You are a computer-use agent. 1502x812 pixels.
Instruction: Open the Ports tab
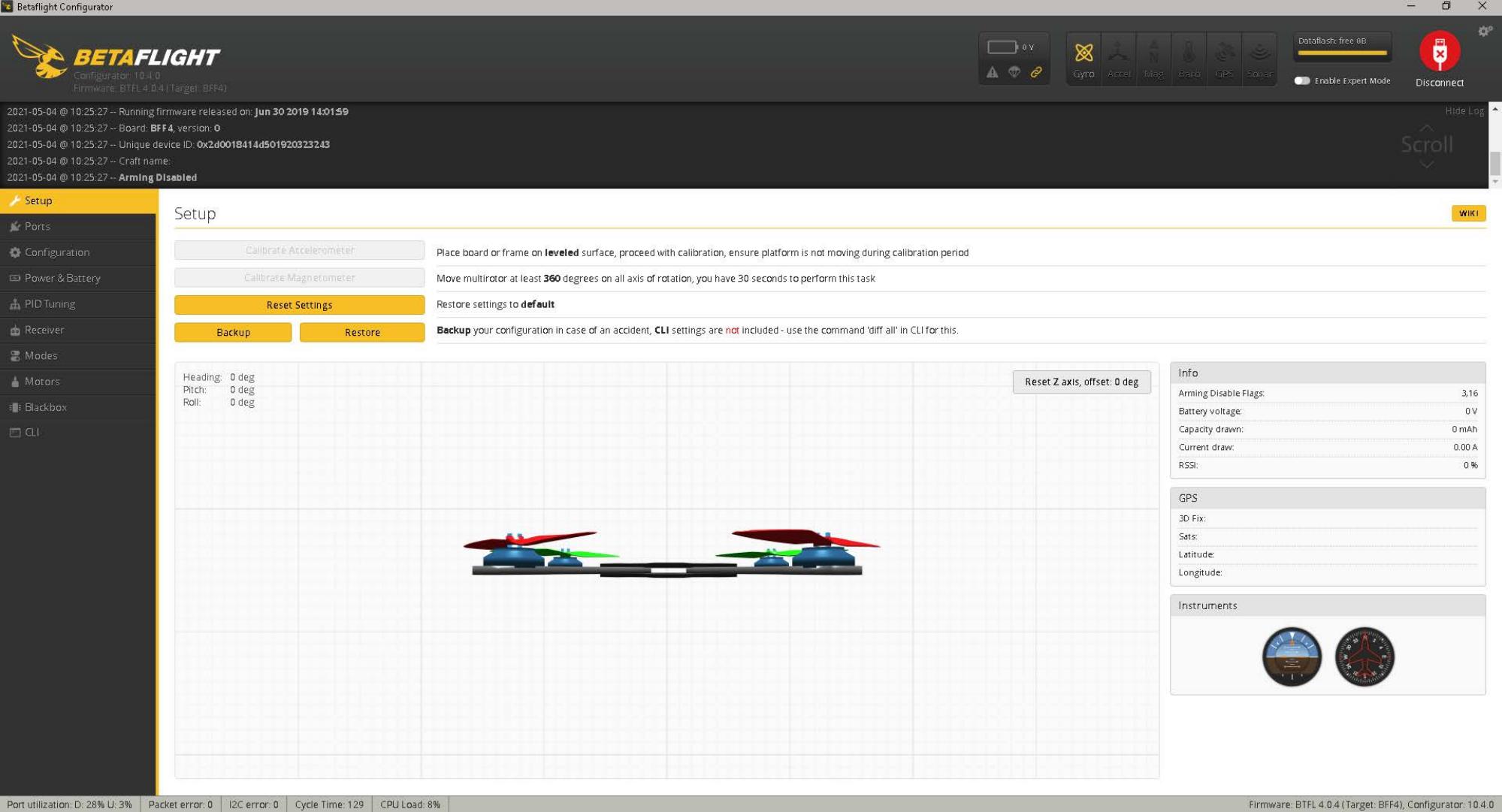pyautogui.click(x=78, y=226)
